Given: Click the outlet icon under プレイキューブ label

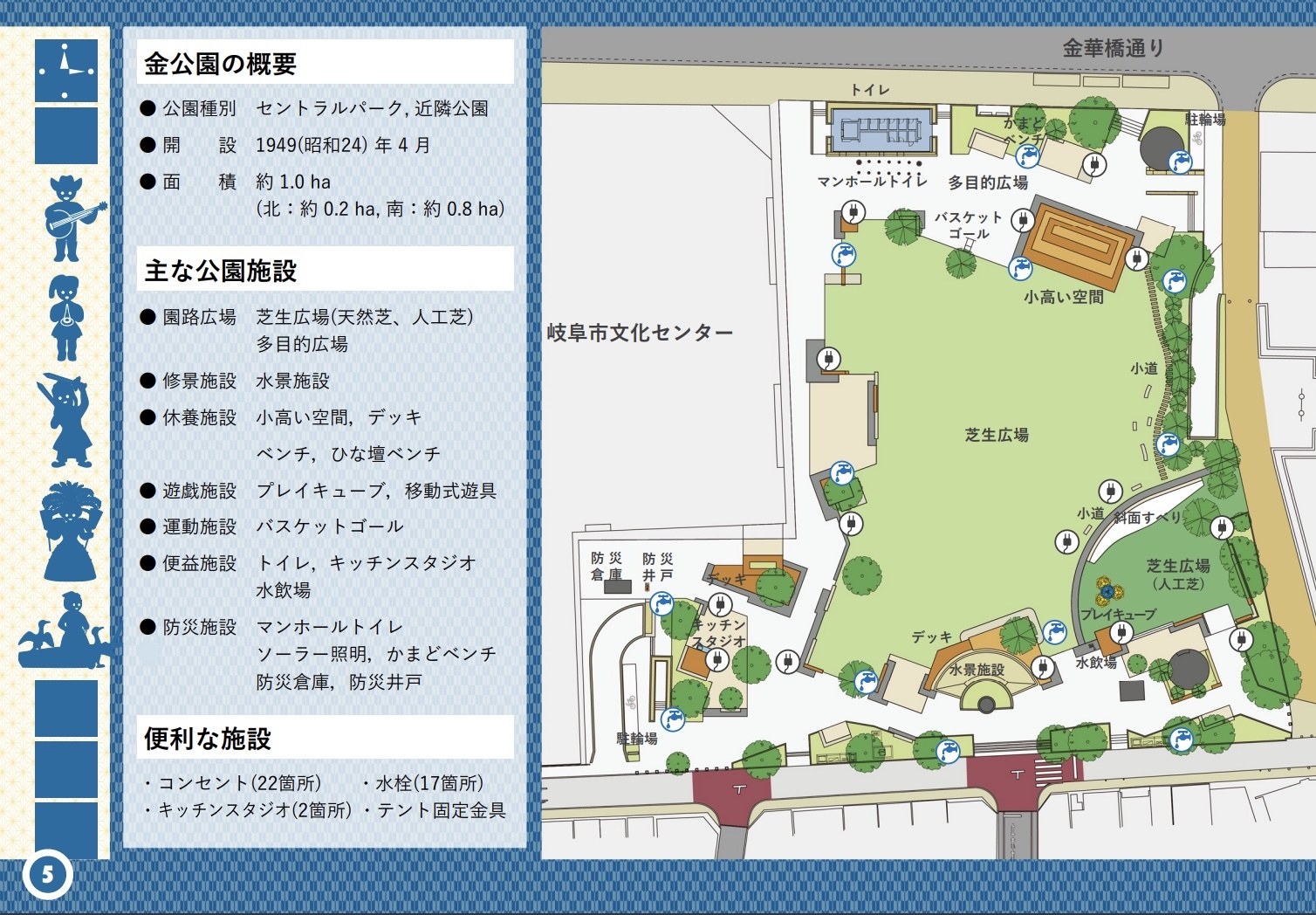Looking at the screenshot, I should coord(1121,632).
